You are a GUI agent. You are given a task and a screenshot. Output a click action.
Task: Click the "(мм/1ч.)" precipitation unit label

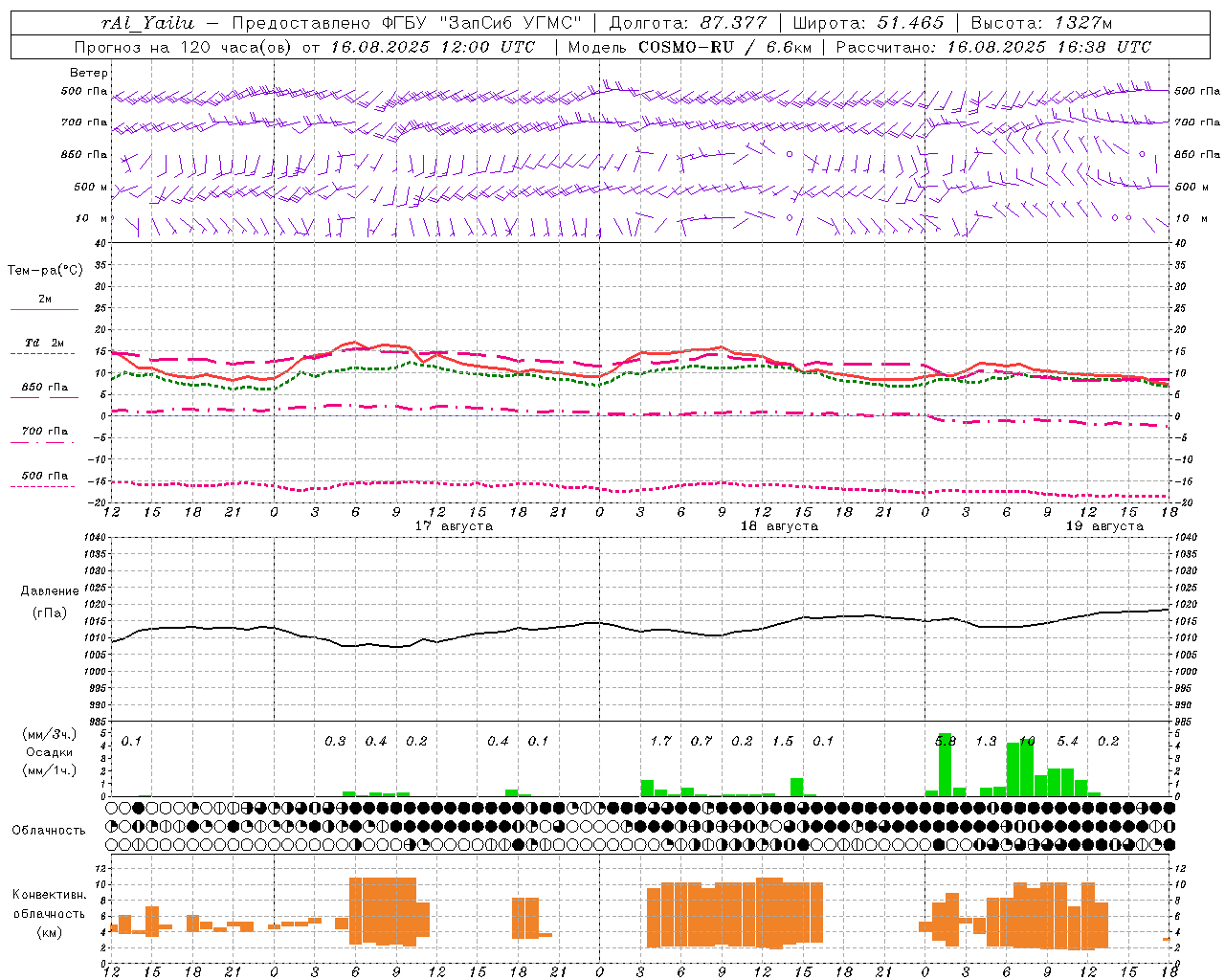click(50, 770)
